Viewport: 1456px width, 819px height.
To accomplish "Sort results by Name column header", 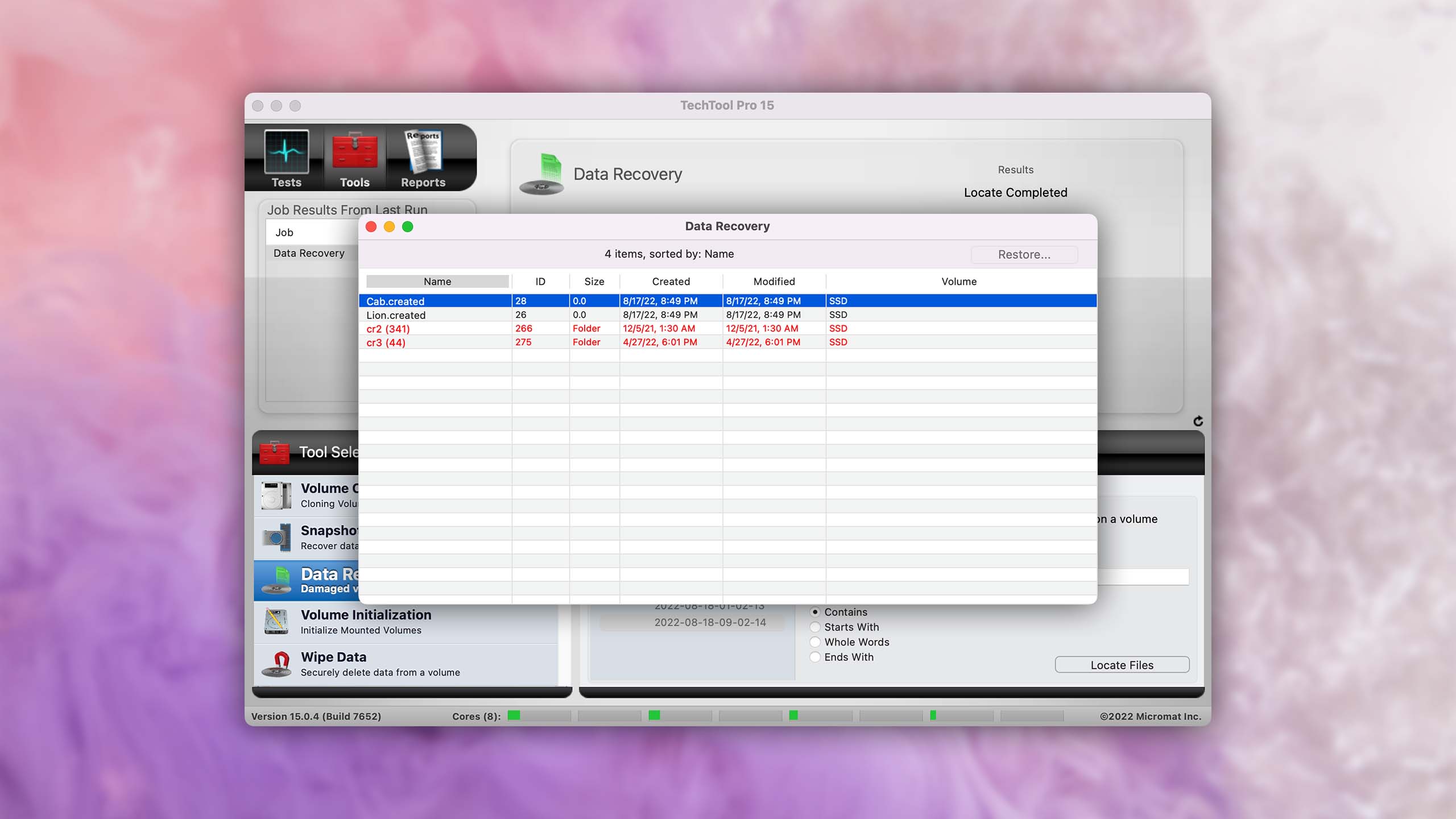I will [437, 282].
